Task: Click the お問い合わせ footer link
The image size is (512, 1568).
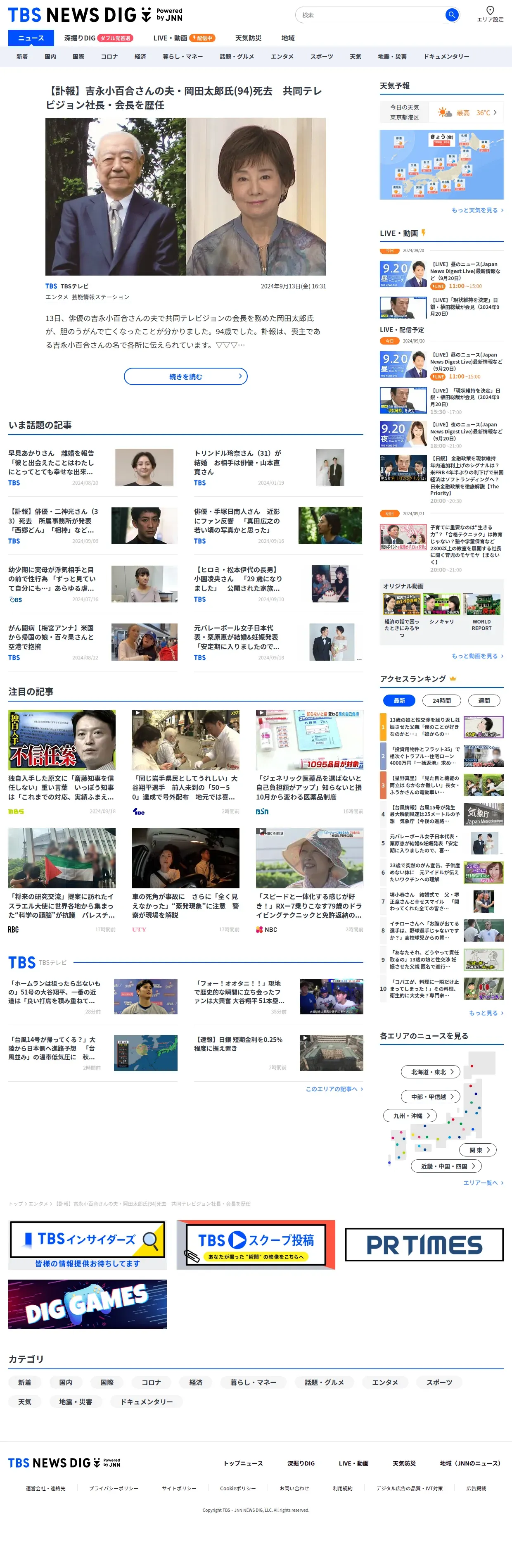Action: [294, 1488]
